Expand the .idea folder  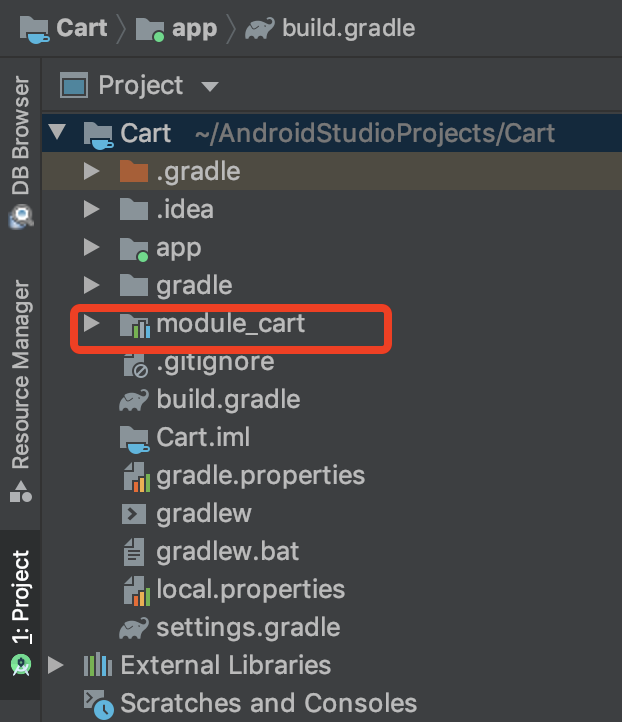coord(92,209)
